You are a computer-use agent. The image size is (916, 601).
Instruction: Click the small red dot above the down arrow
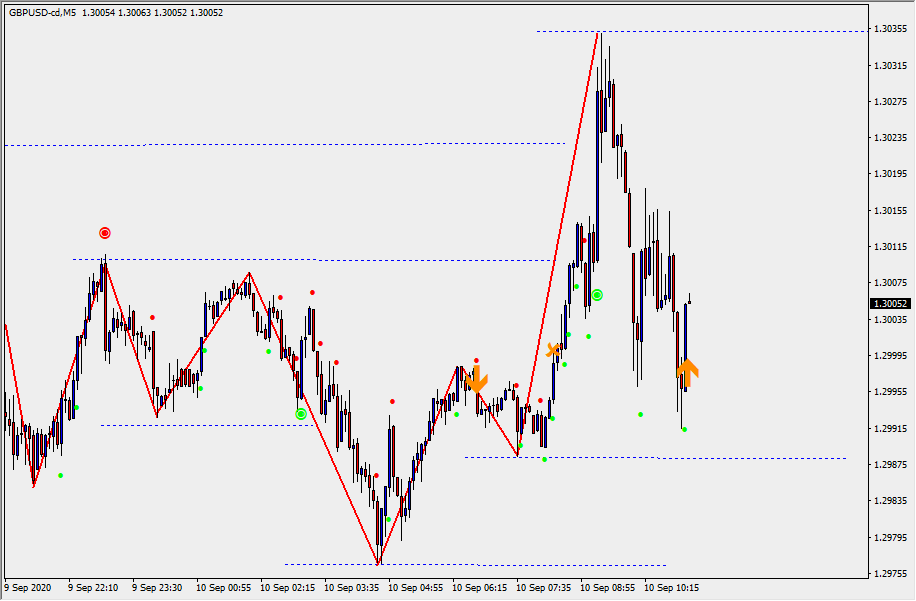(x=476, y=360)
